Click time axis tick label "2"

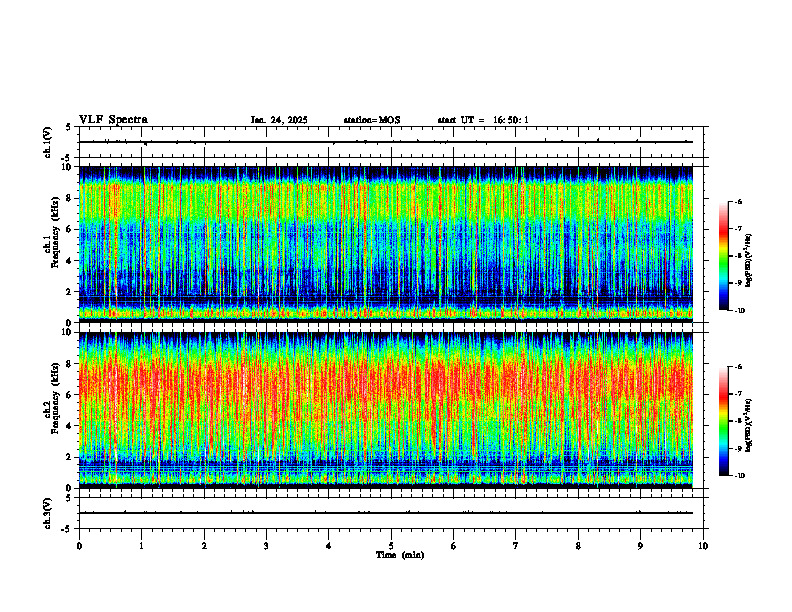click(204, 546)
